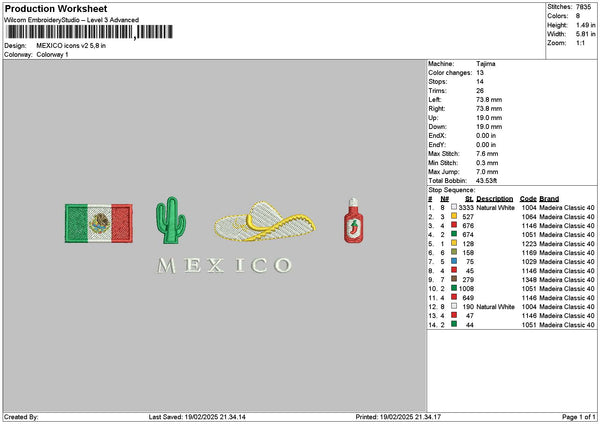Viewport: 600px width, 424px height.
Task: Click the Width value '5.81 in'
Action: pyautogui.click(x=586, y=34)
